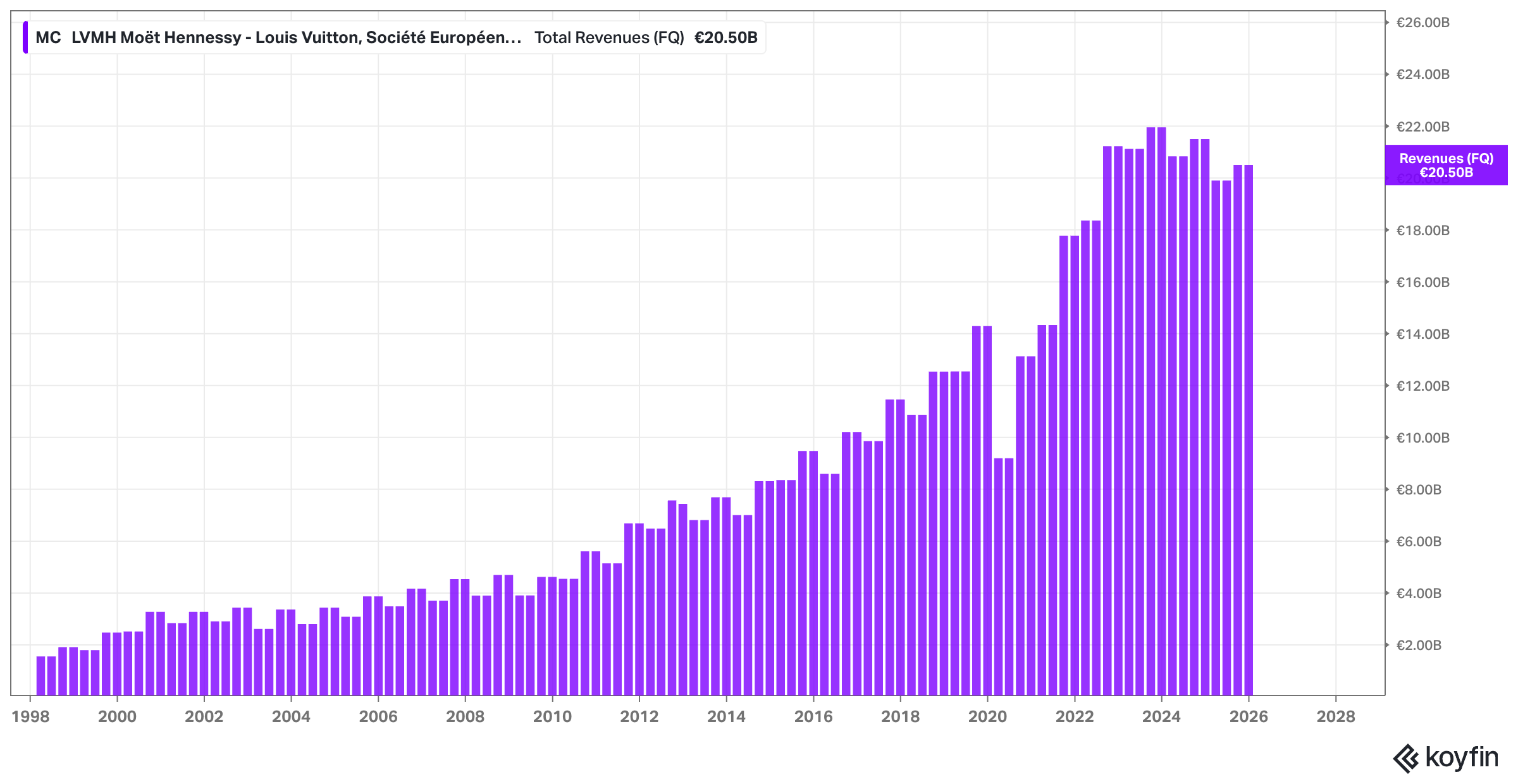Click the tallest bar just before 2024
Image resolution: width=1518 pixels, height=784 pixels.
pyautogui.click(x=1151, y=411)
